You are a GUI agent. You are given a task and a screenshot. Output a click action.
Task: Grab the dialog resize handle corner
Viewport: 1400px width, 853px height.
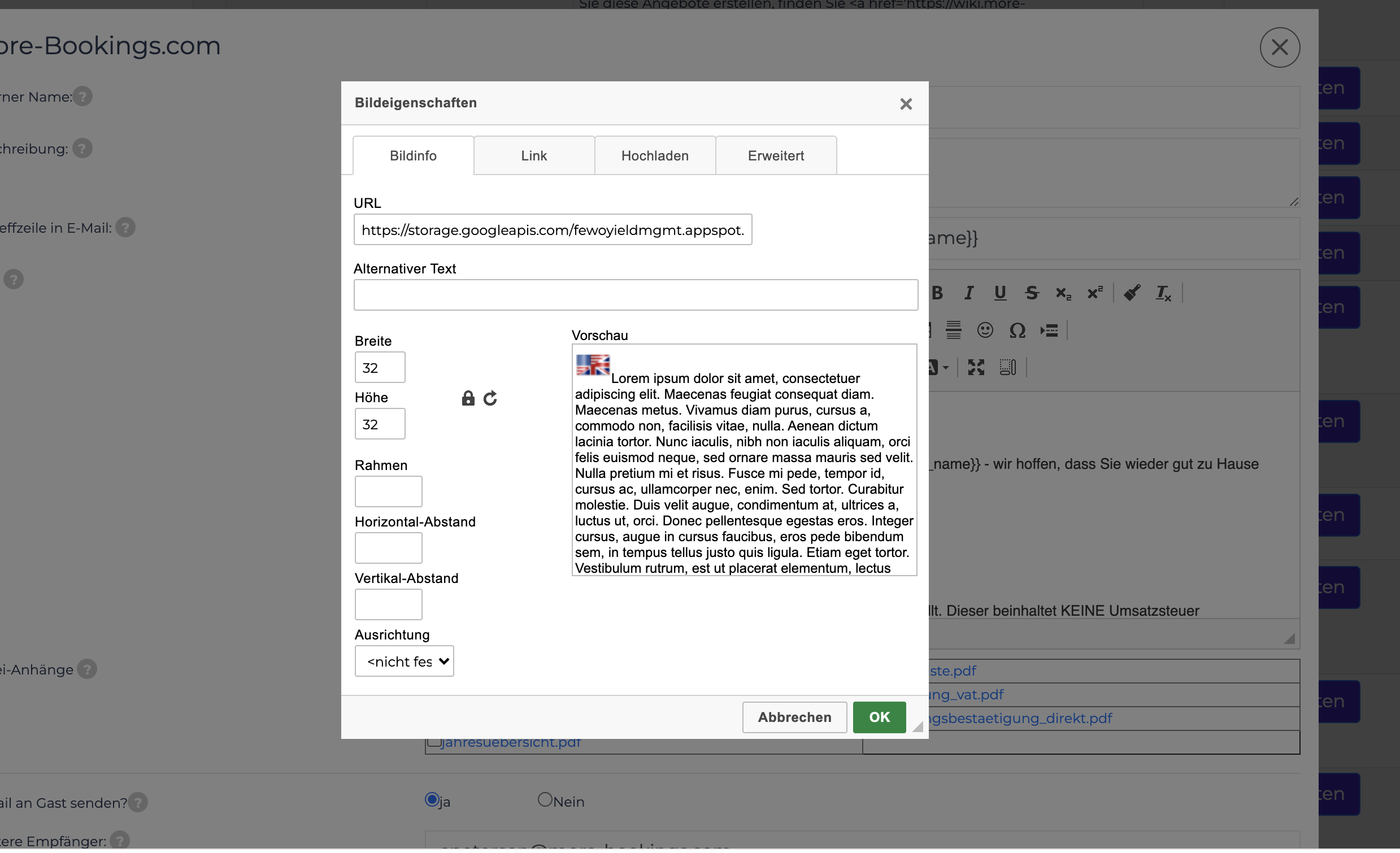click(917, 726)
